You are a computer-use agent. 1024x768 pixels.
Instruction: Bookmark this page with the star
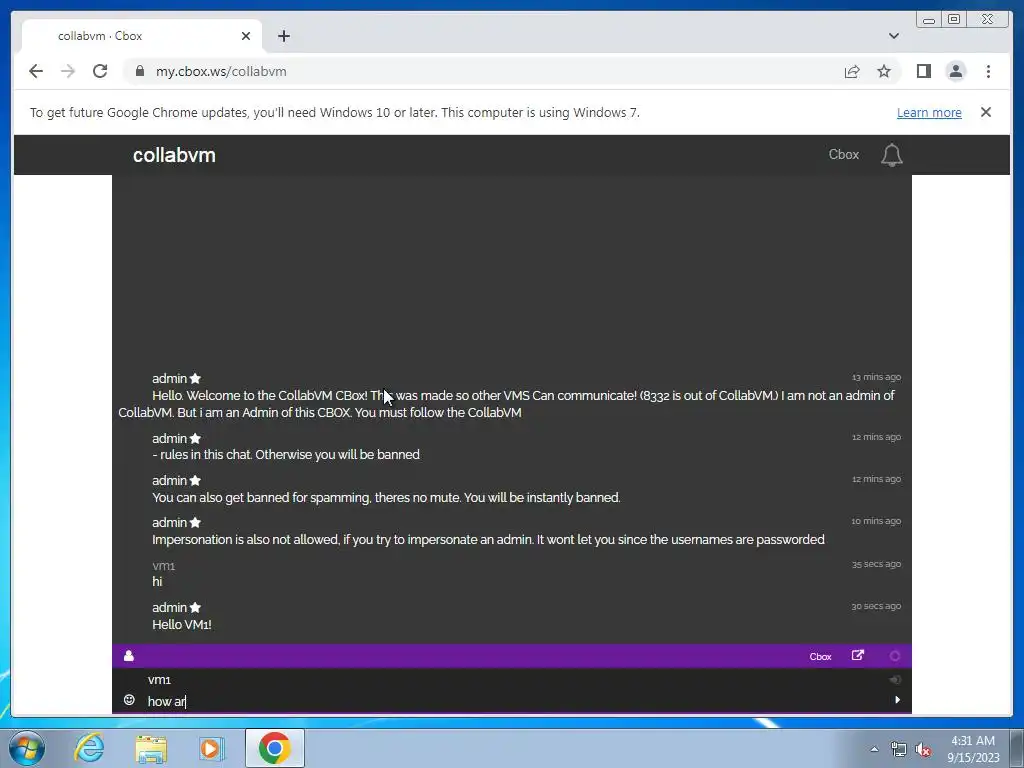884,71
